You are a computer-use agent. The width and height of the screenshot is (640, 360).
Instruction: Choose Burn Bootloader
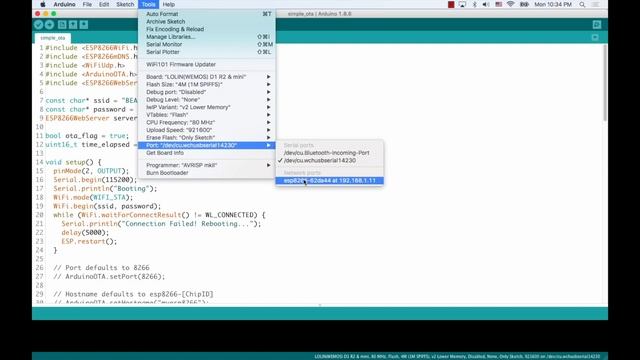[x=207, y=173]
